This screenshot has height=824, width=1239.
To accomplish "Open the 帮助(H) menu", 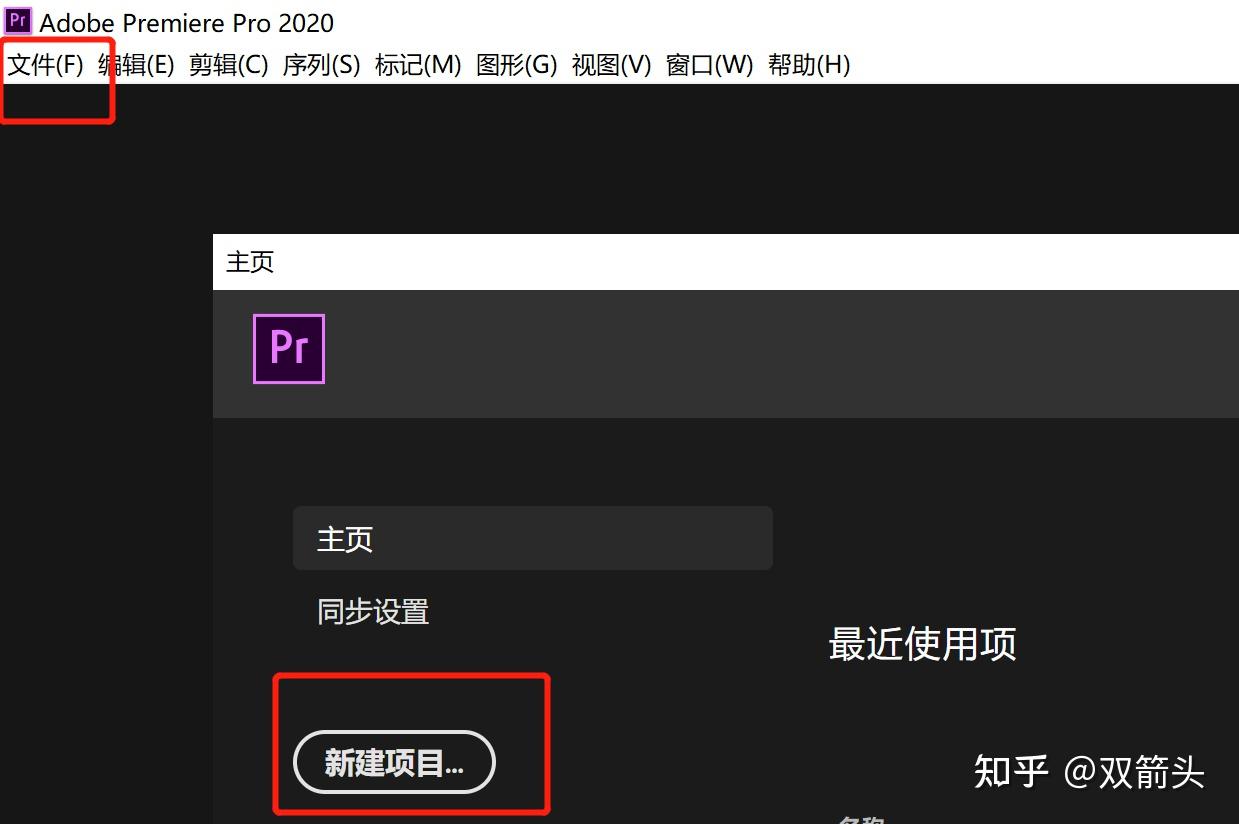I will 810,64.
